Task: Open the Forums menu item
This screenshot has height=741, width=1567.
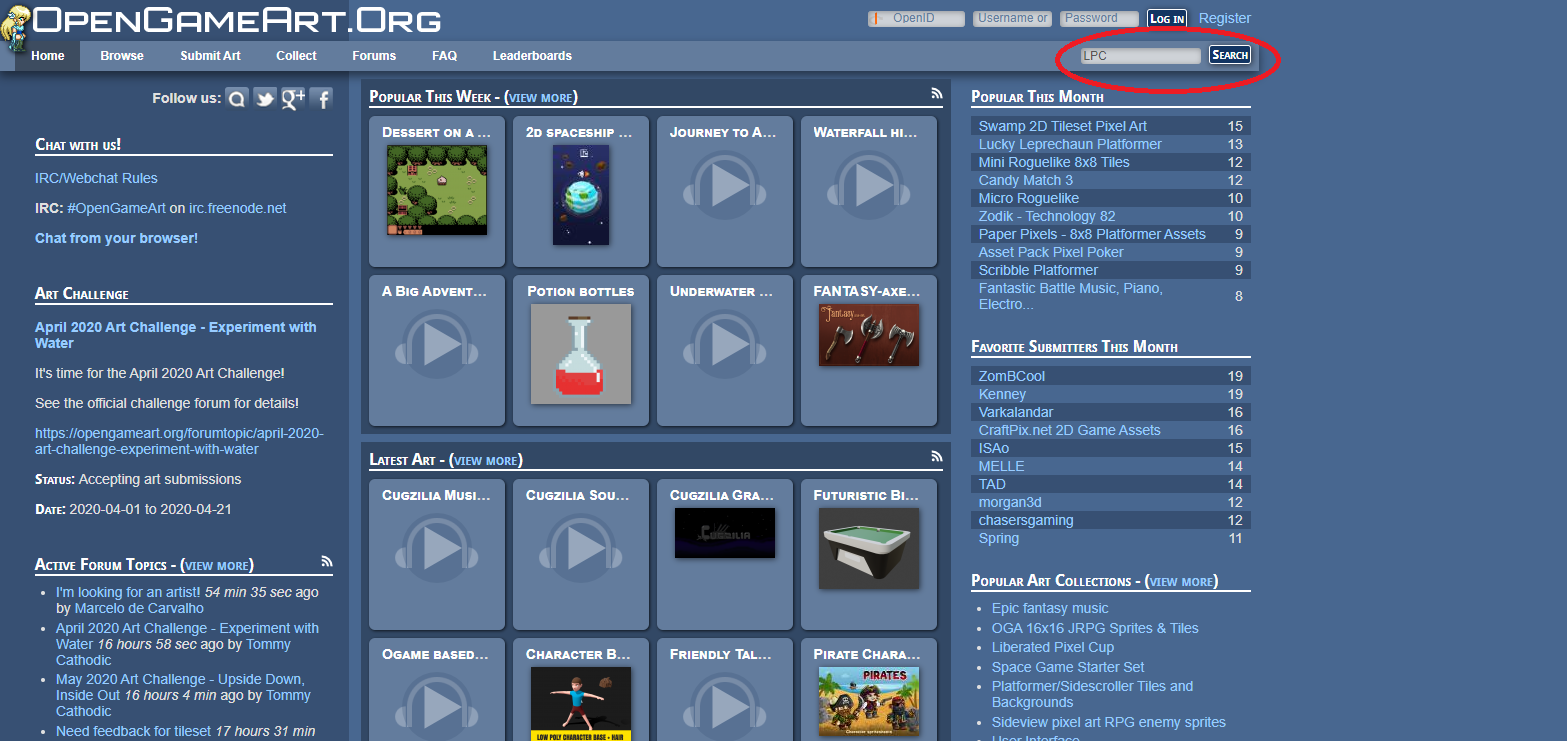Action: pos(374,56)
